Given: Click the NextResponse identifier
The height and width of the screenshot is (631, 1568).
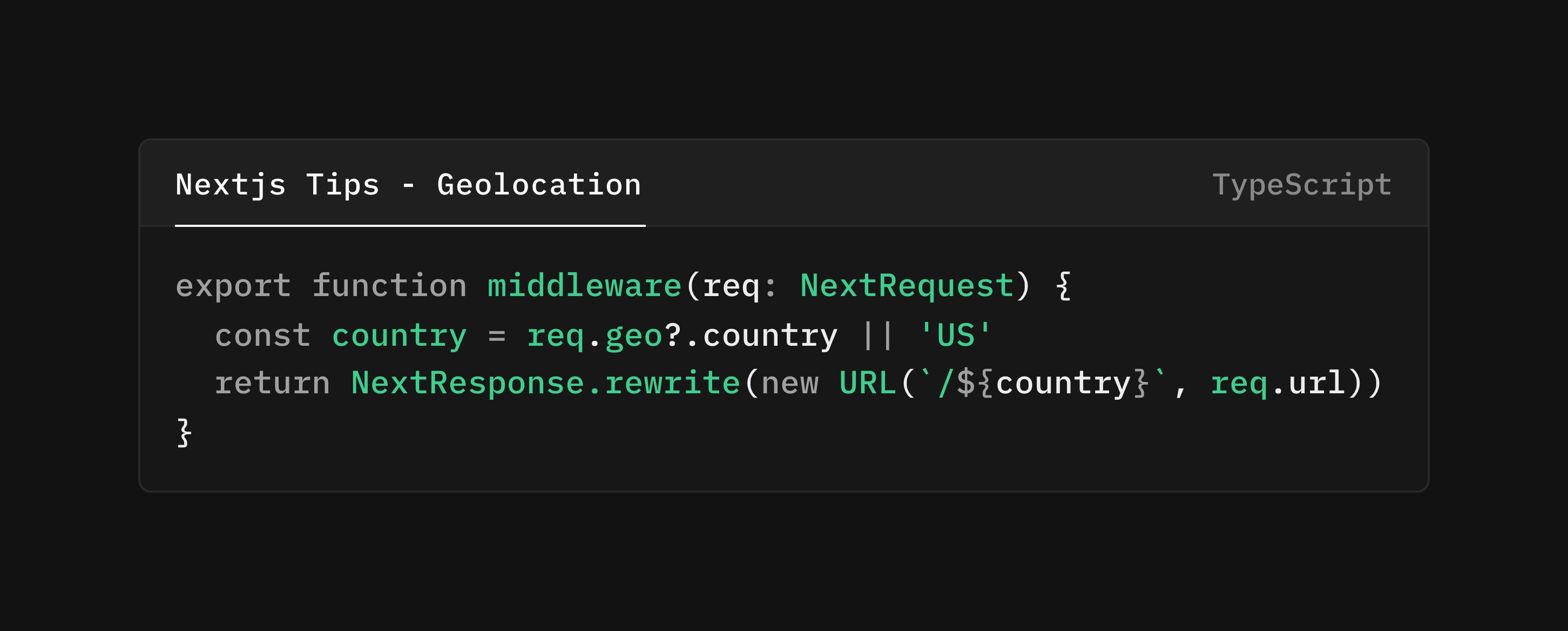Looking at the screenshot, I should click(x=467, y=383).
